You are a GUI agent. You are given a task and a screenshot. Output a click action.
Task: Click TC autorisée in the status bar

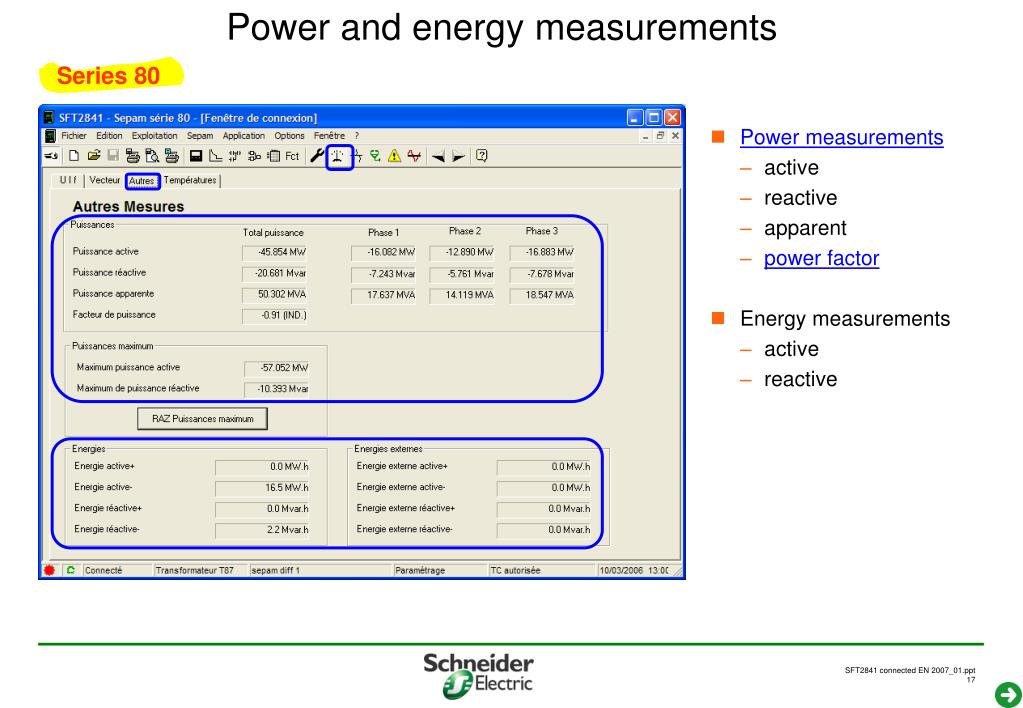click(x=515, y=570)
